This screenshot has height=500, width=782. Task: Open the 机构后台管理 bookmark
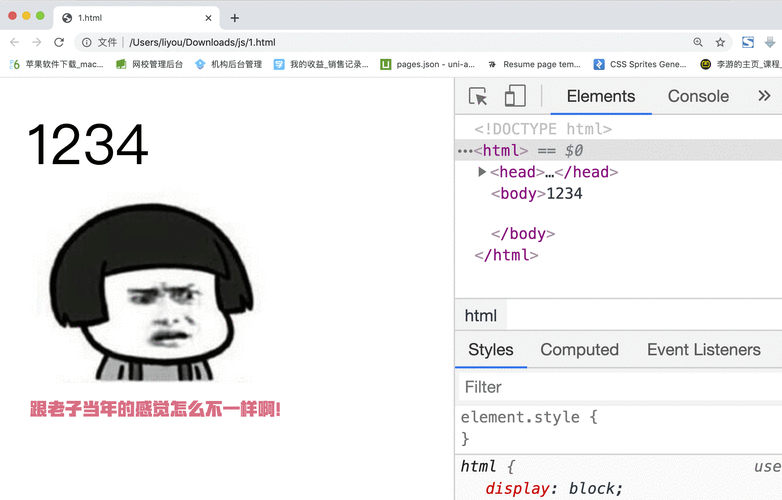click(x=228, y=64)
